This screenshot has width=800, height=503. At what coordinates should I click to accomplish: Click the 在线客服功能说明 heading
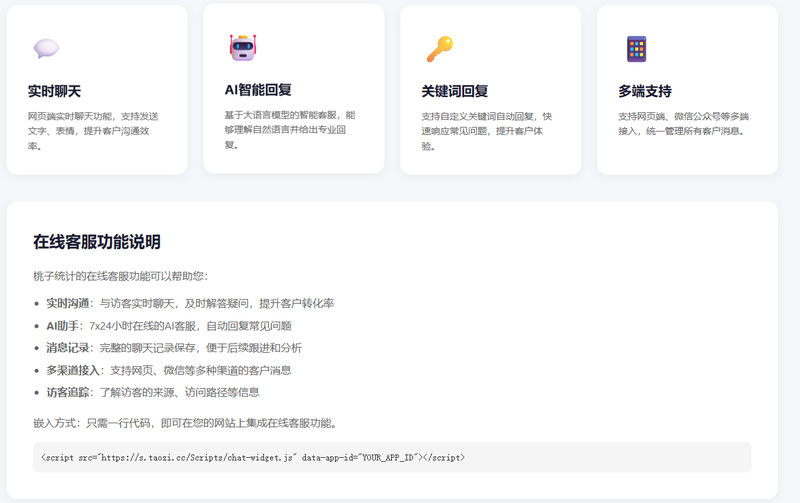point(97,241)
